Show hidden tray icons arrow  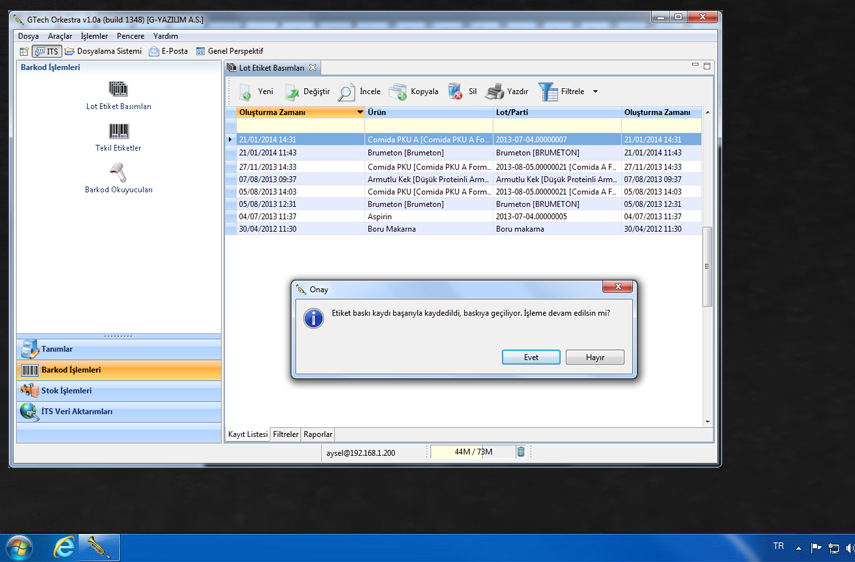pos(799,548)
